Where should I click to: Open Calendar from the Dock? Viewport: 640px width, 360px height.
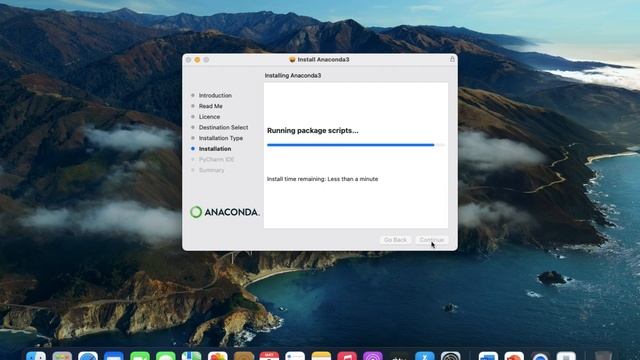click(x=269, y=356)
